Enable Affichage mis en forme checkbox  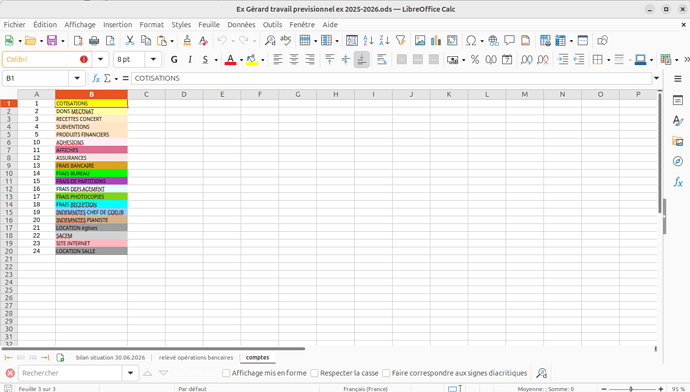point(226,373)
